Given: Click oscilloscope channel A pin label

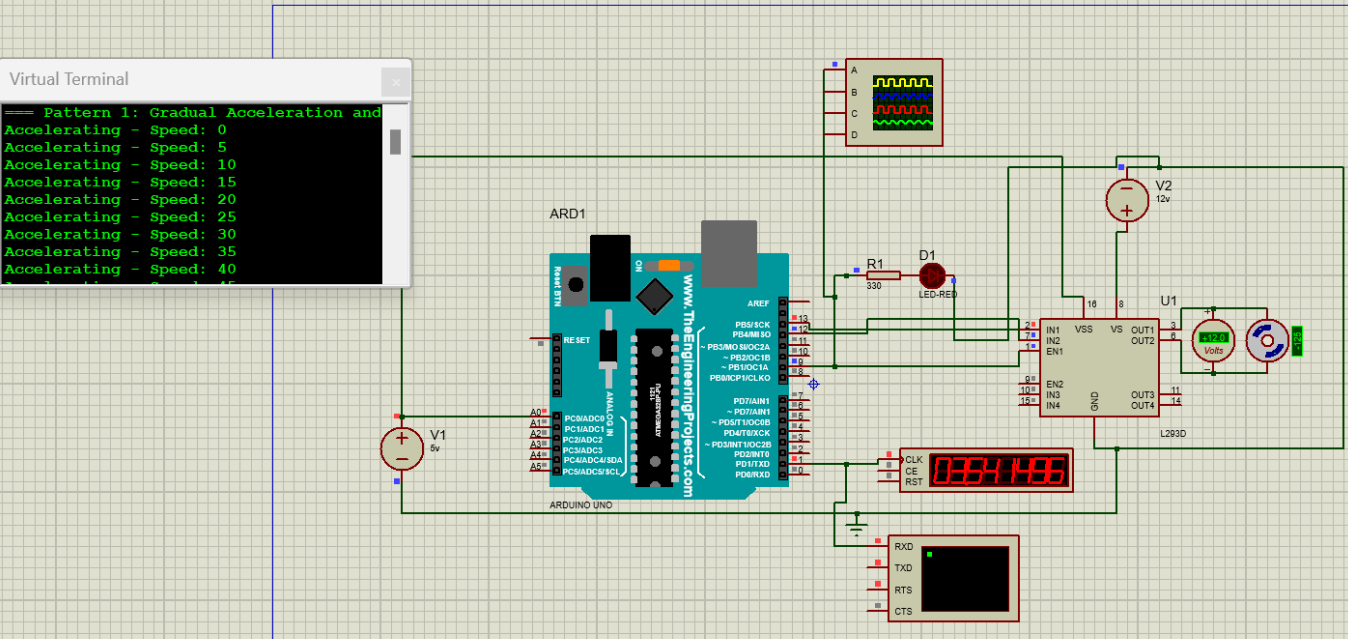Looking at the screenshot, I should [854, 70].
